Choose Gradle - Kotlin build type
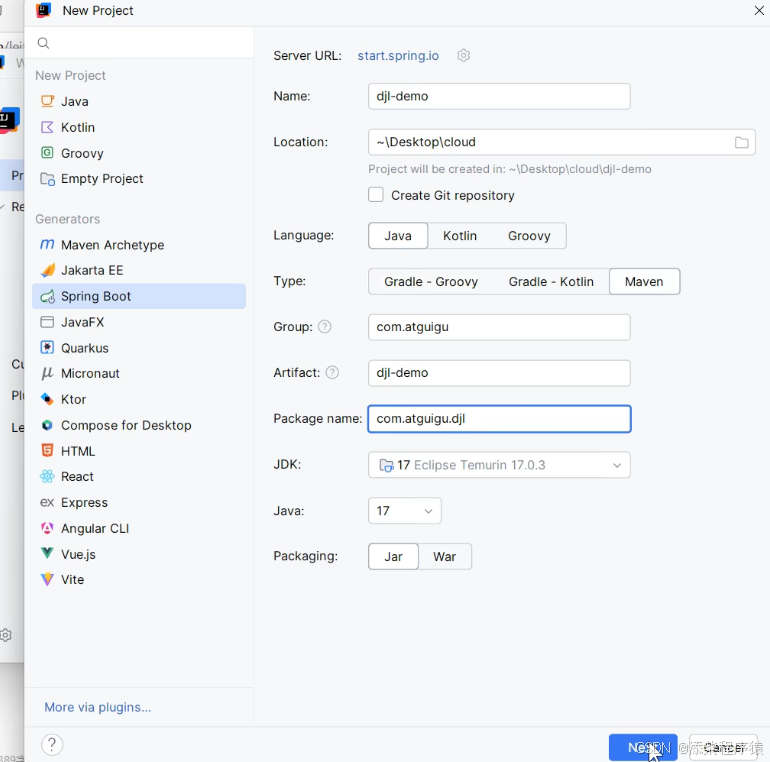This screenshot has width=770, height=762. 551,282
